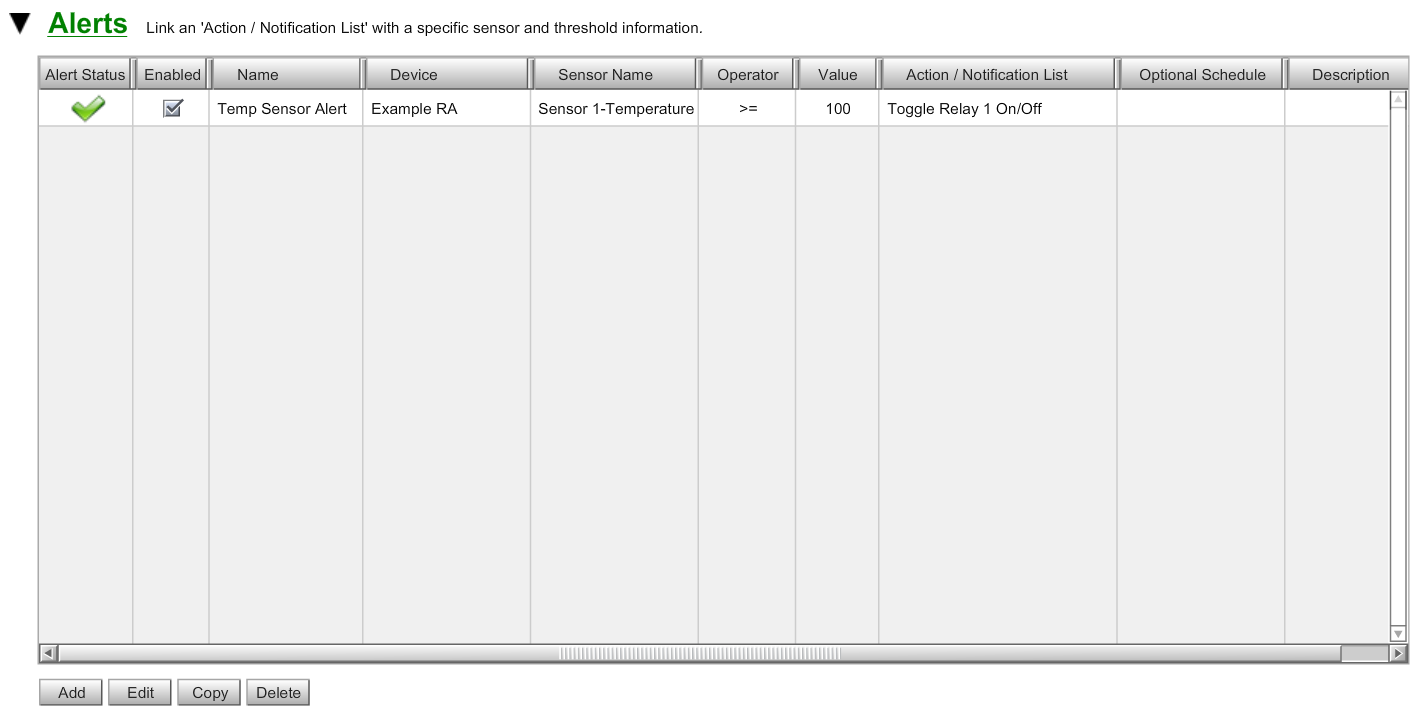
Task: Open the Alerts link
Action: 86,23
